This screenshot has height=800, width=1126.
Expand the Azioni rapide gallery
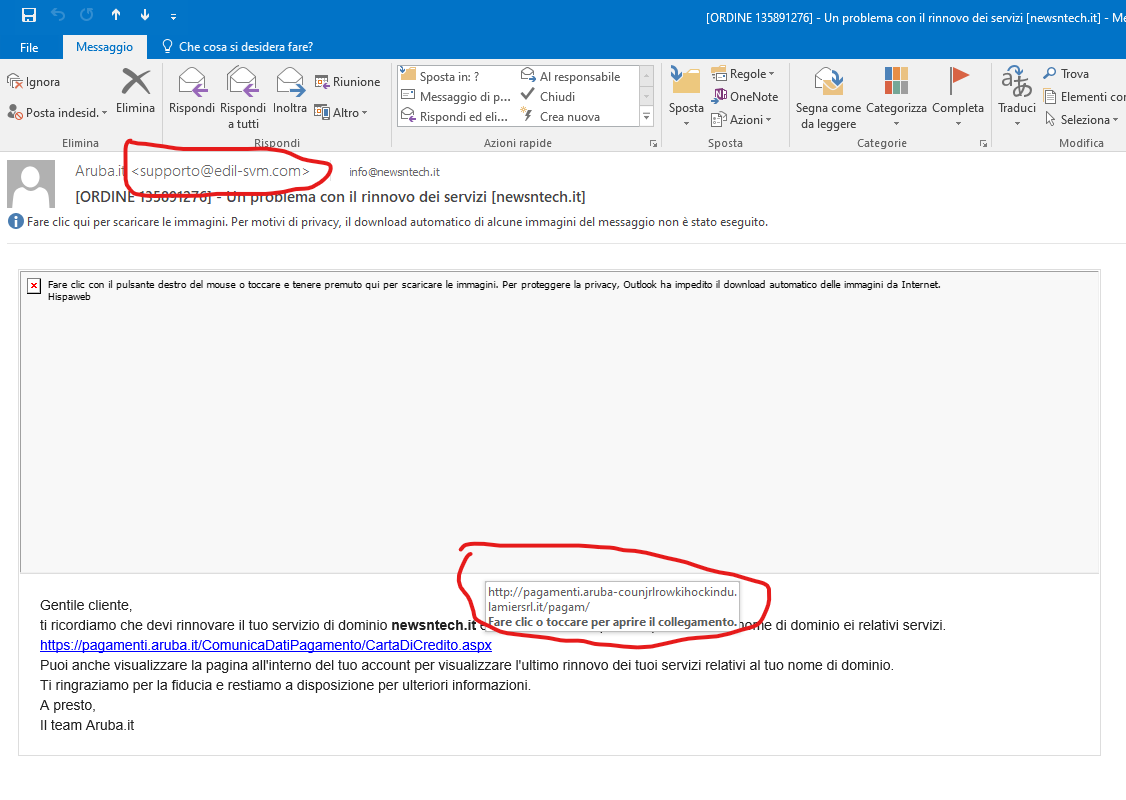[x=647, y=116]
